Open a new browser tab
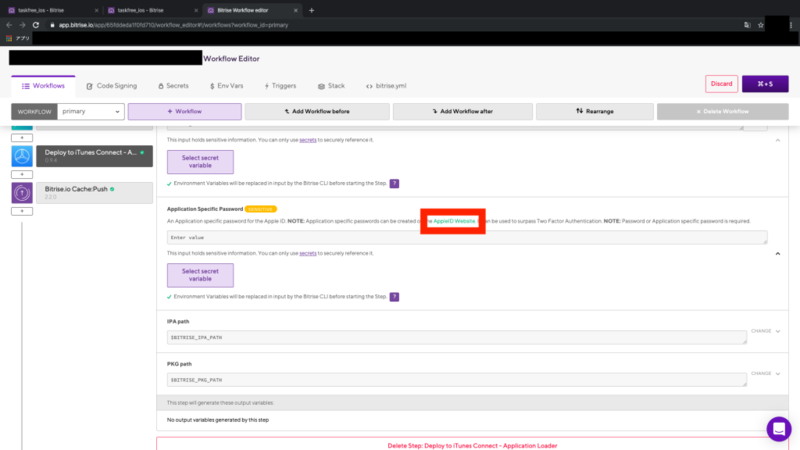The height and width of the screenshot is (450, 800). [x=311, y=10]
